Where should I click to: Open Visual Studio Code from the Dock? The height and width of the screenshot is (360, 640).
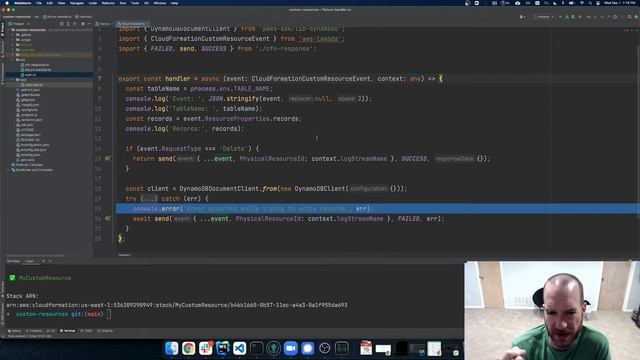(x=240, y=348)
